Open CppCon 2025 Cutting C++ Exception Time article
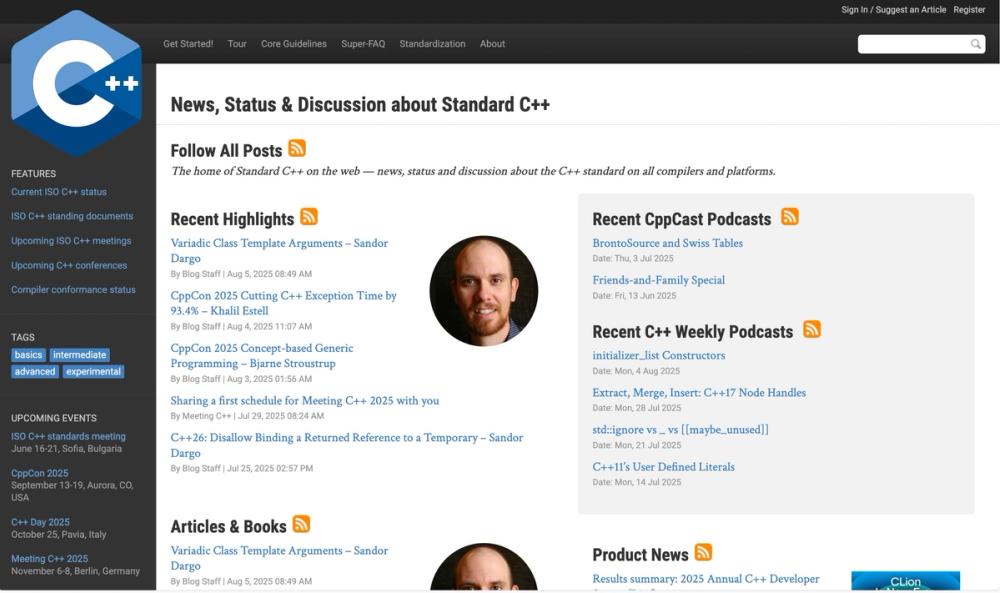Screen dimensions: 1000x593 (283, 303)
